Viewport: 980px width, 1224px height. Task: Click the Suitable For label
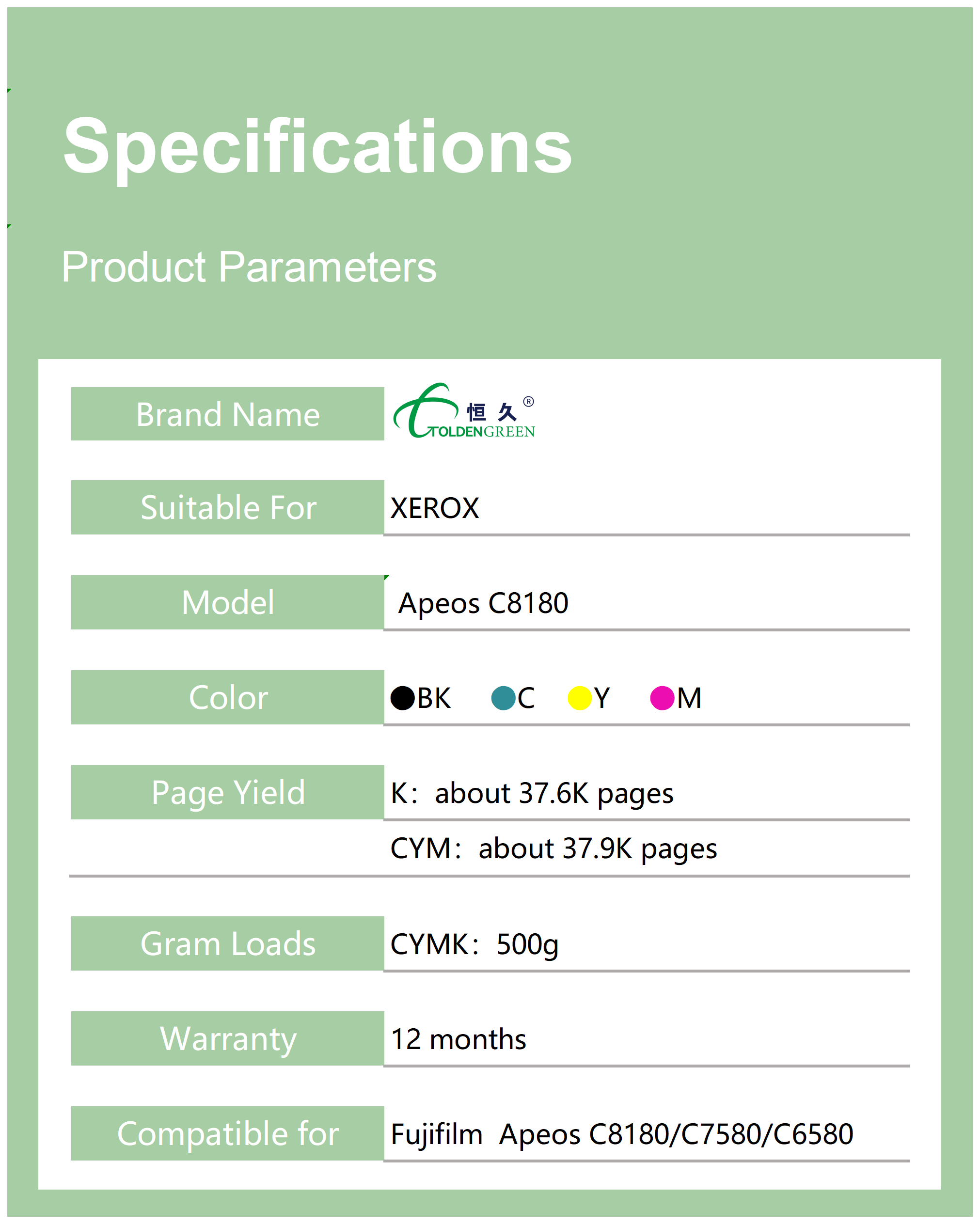(x=228, y=507)
